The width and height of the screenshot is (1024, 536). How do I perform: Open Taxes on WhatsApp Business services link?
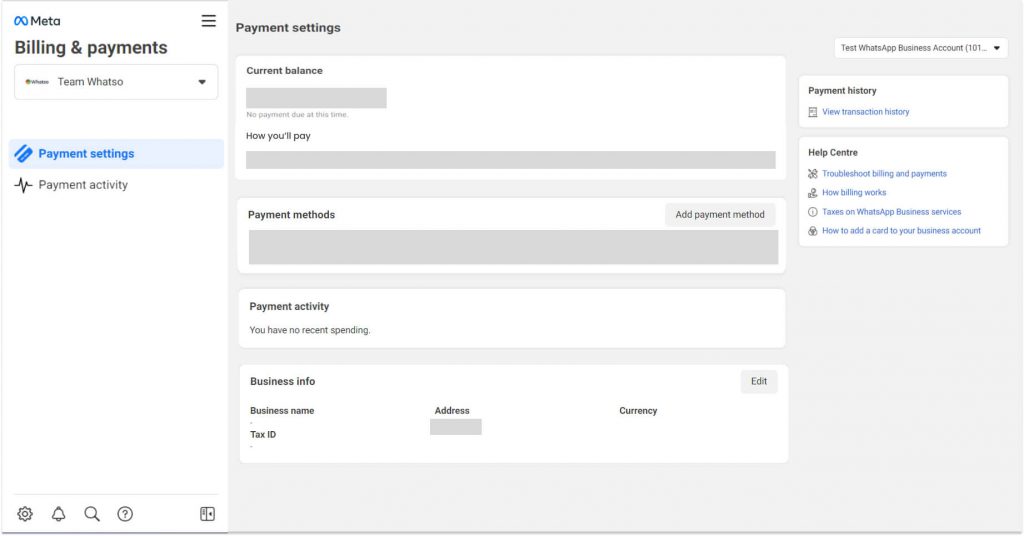coord(891,212)
